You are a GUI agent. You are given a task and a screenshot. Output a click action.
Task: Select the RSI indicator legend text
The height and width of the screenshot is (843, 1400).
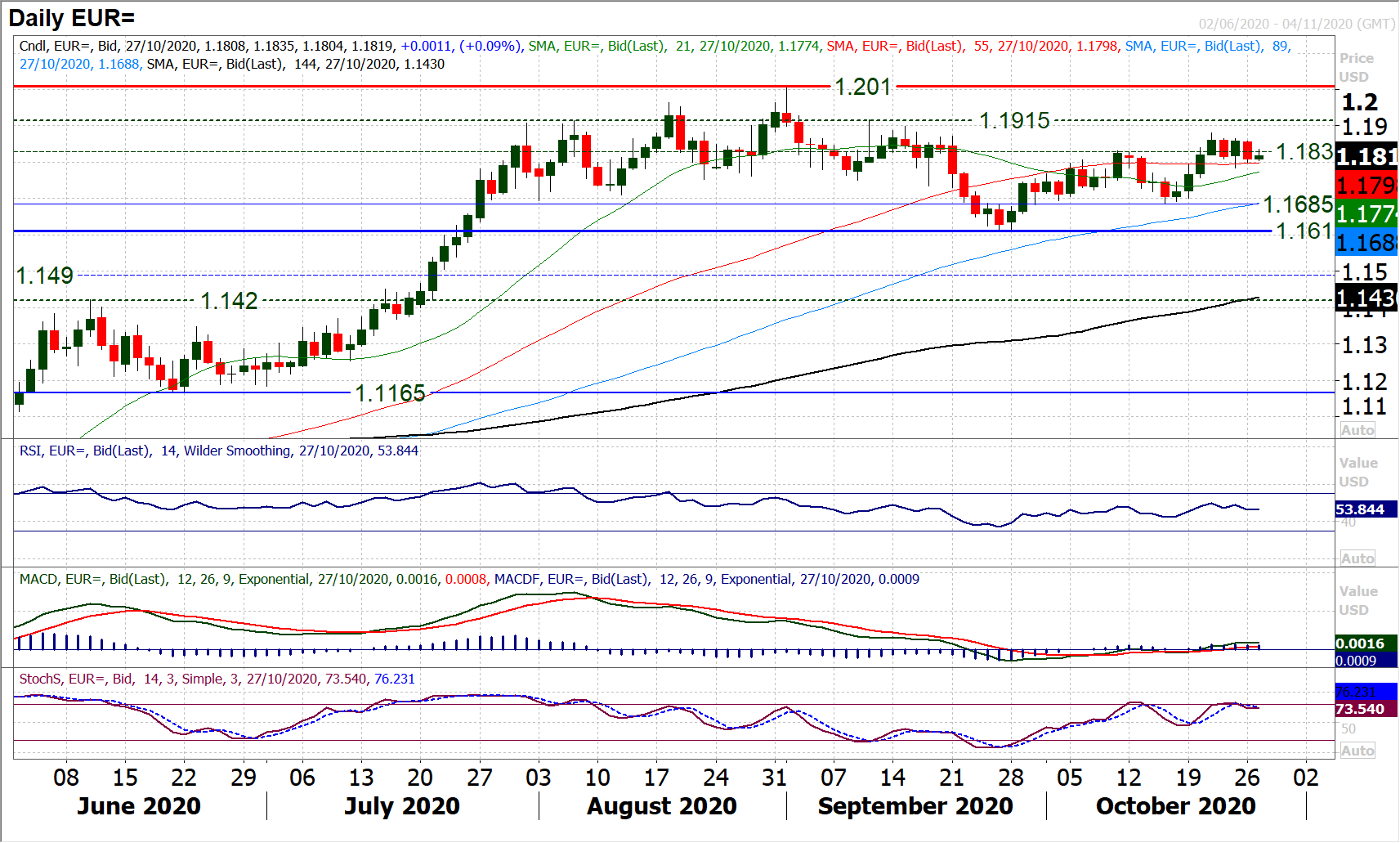(218, 451)
